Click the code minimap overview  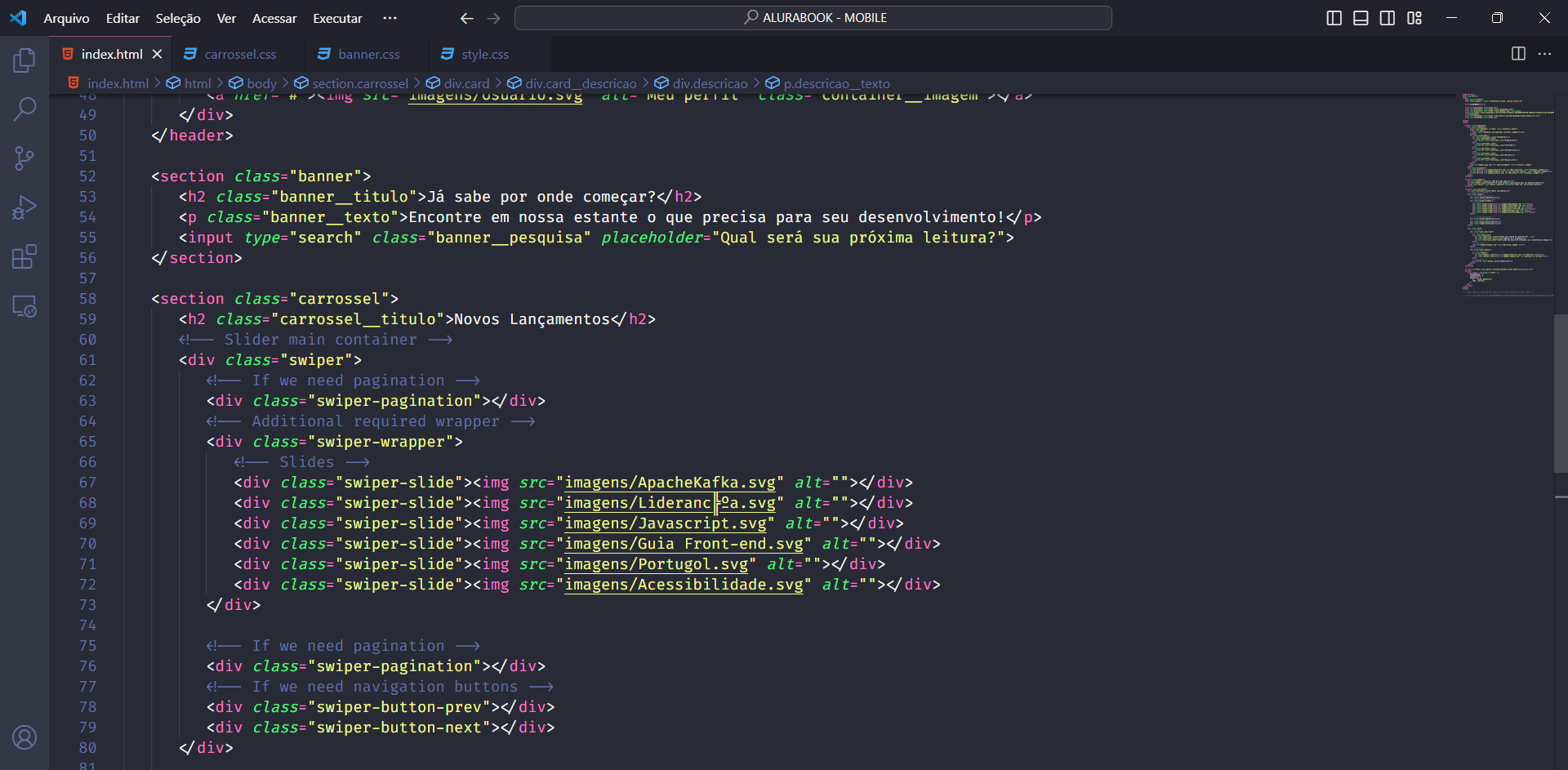click(1507, 194)
